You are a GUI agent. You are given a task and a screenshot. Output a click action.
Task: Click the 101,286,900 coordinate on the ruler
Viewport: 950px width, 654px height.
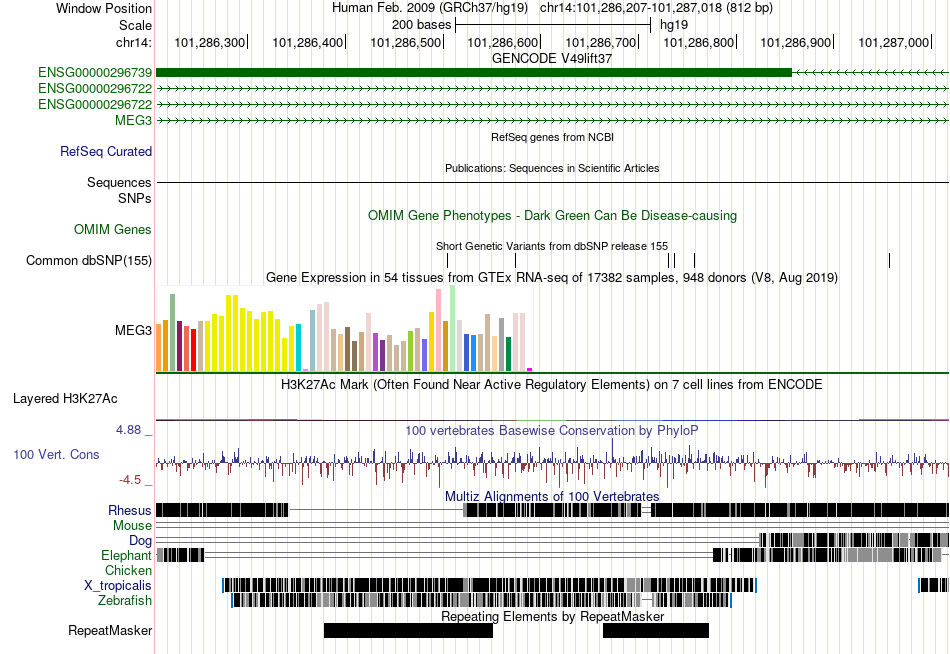click(x=796, y=42)
